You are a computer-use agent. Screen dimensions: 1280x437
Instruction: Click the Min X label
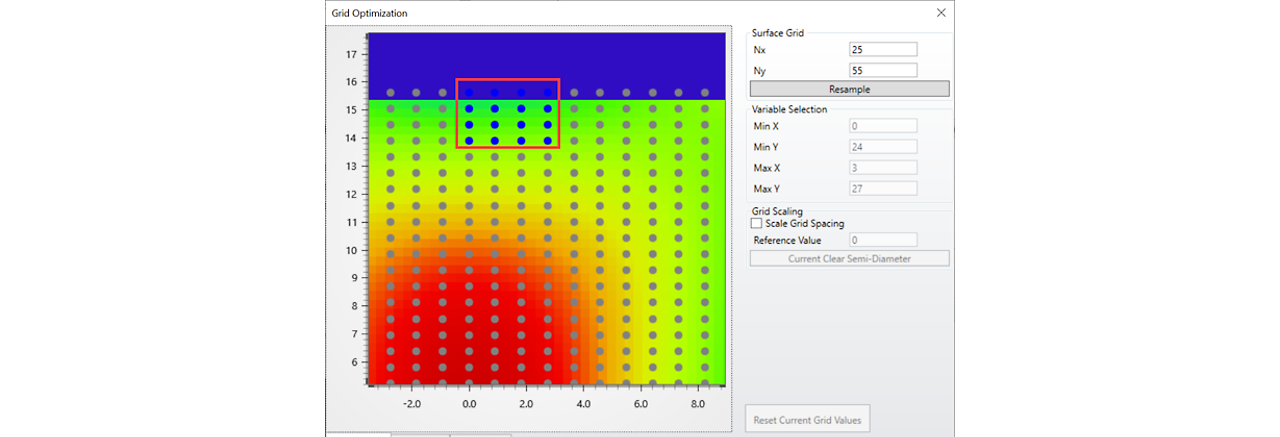click(765, 126)
